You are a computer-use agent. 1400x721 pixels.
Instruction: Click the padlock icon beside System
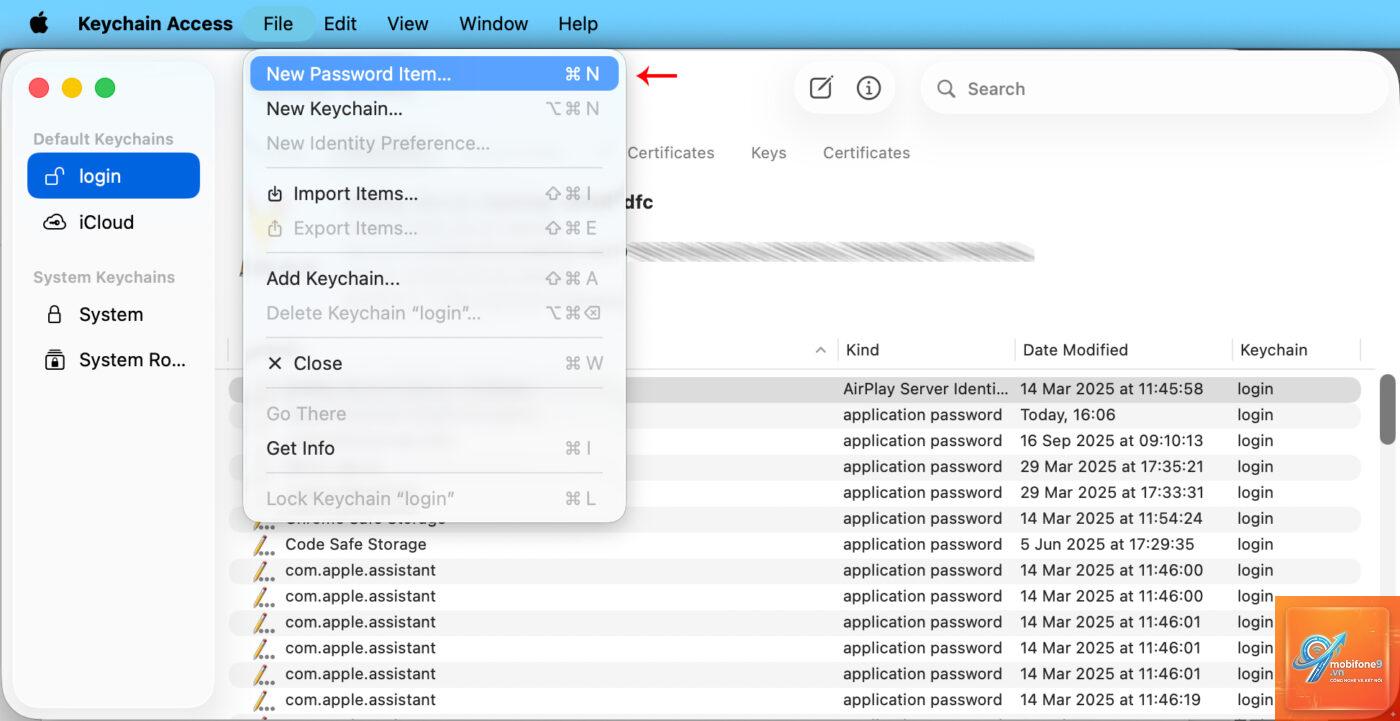pyautogui.click(x=55, y=314)
